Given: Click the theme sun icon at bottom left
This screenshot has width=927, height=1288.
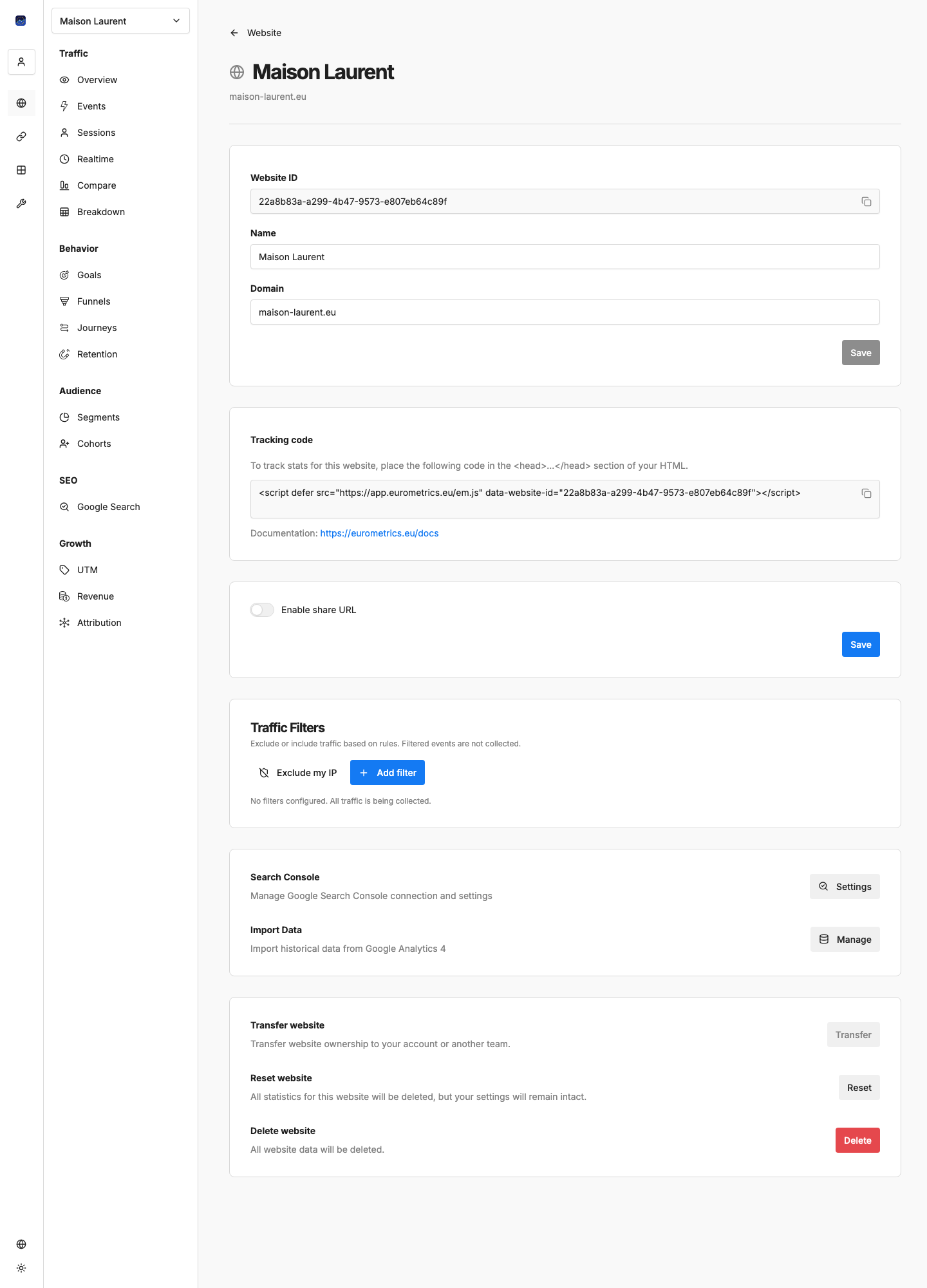Looking at the screenshot, I should coord(21,1268).
